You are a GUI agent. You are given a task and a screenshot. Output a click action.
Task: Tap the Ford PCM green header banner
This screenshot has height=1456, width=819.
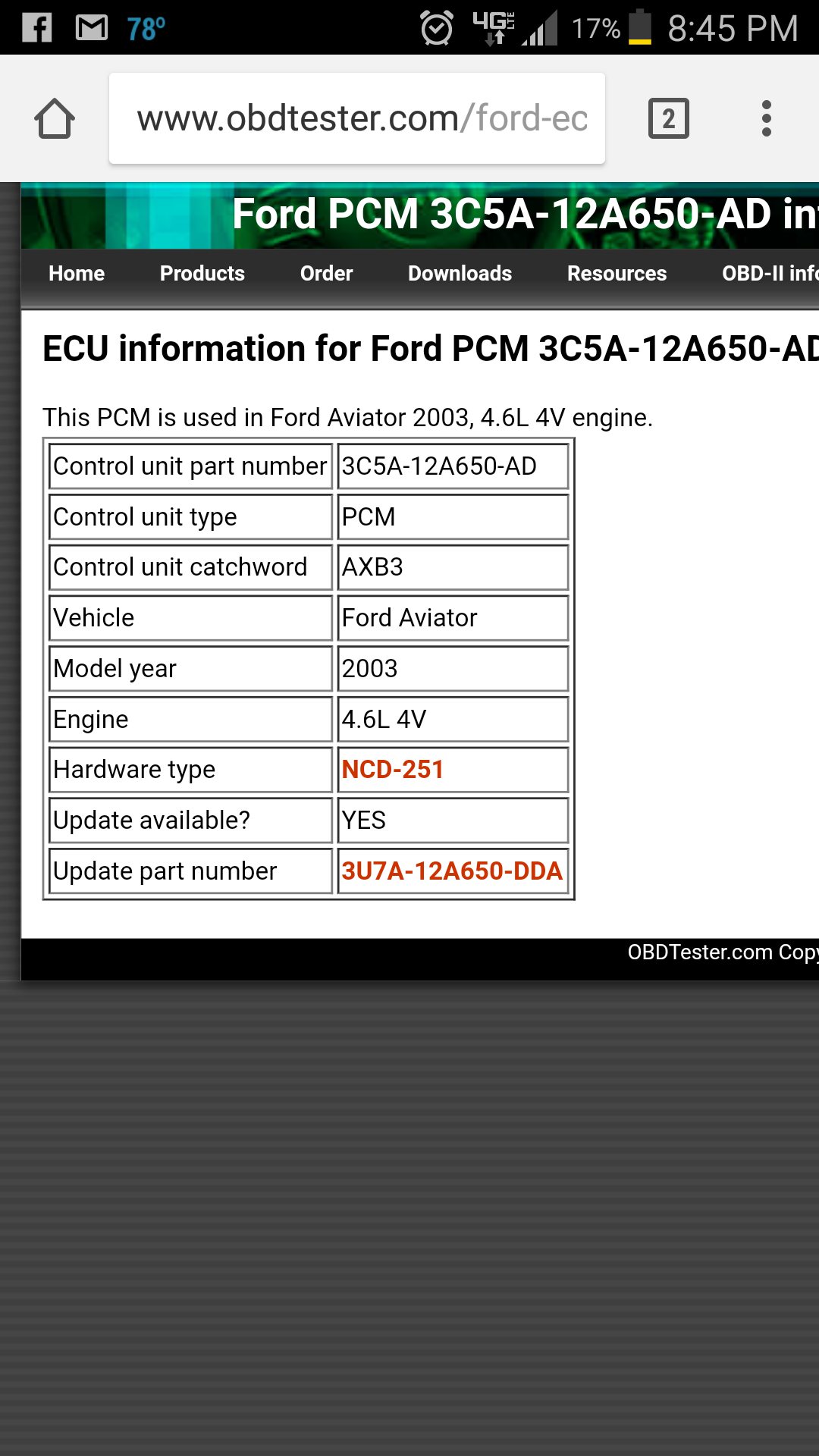(x=420, y=215)
